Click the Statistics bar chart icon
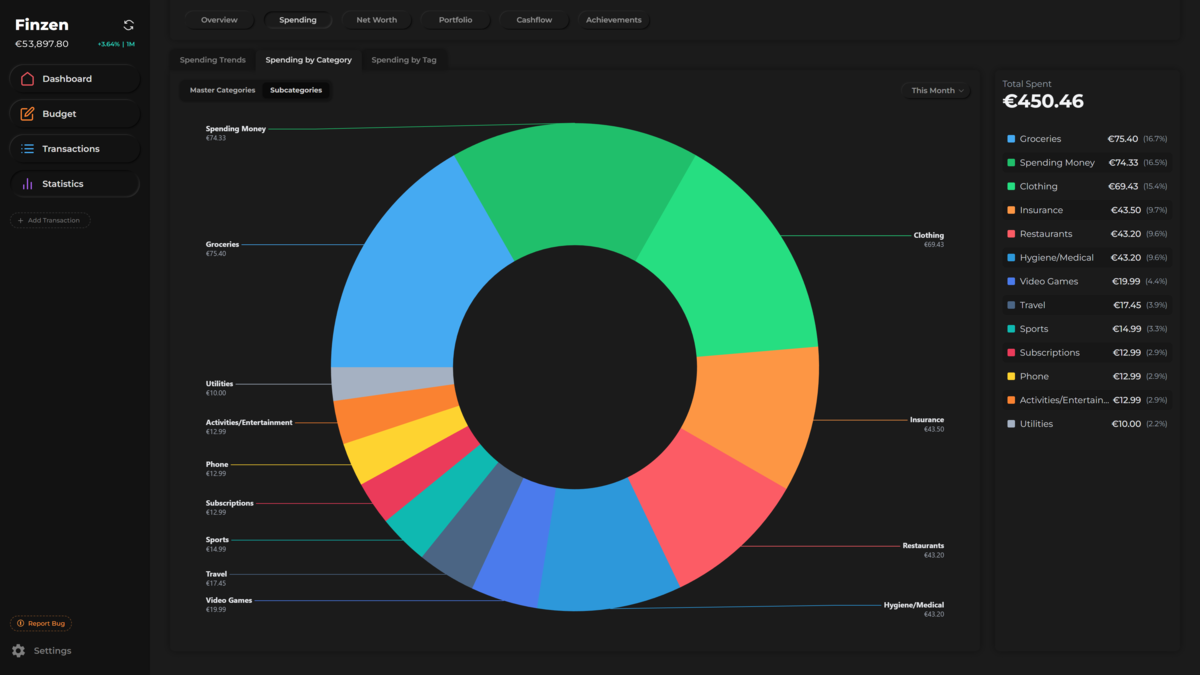Screen dimensions: 1200x675 [27, 184]
